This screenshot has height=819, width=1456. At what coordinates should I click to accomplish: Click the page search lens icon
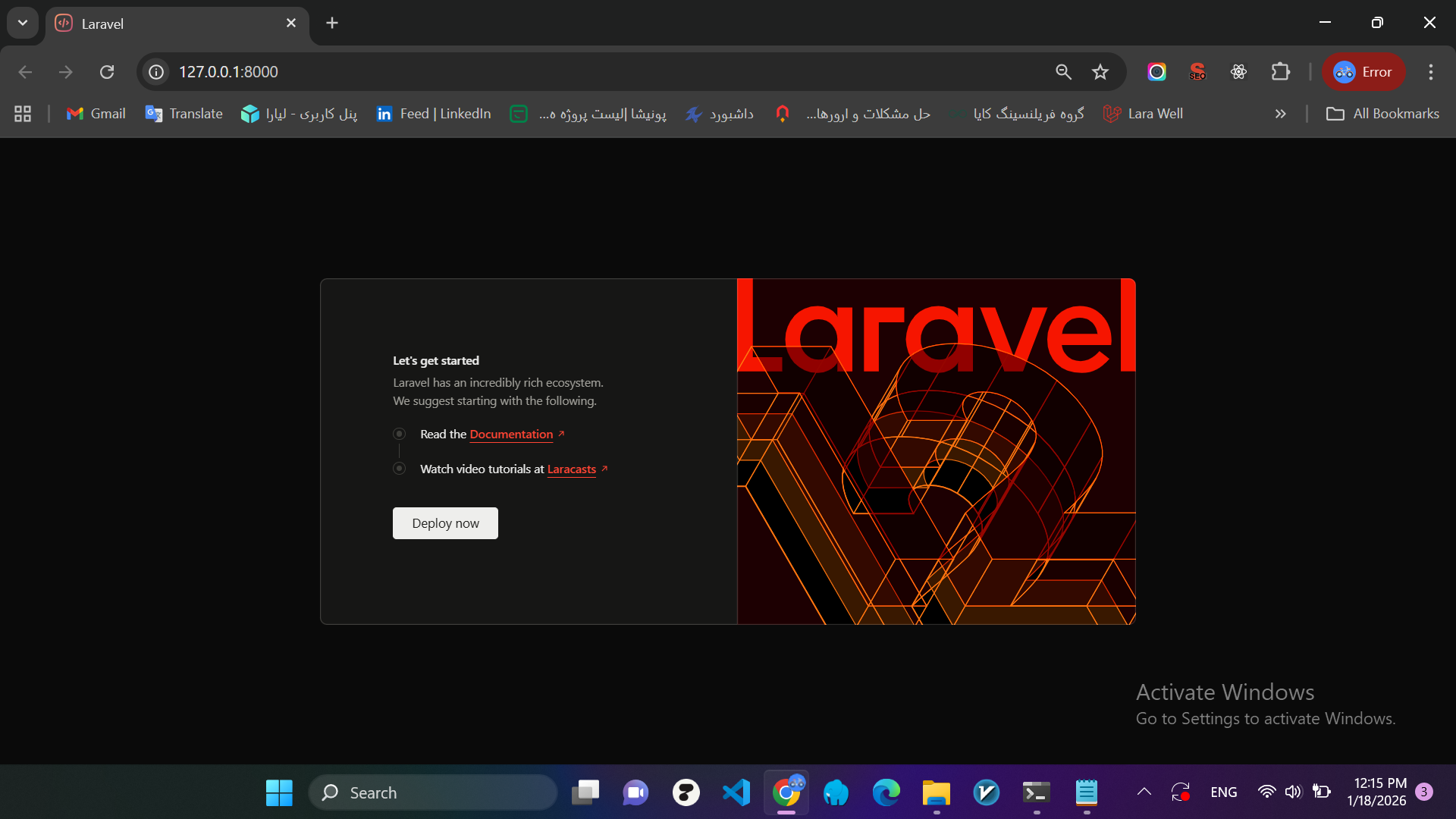point(1063,72)
